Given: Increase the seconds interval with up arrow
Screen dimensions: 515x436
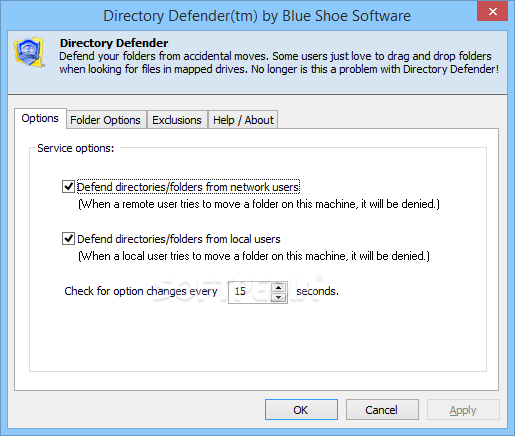Looking at the screenshot, I should (278, 287).
